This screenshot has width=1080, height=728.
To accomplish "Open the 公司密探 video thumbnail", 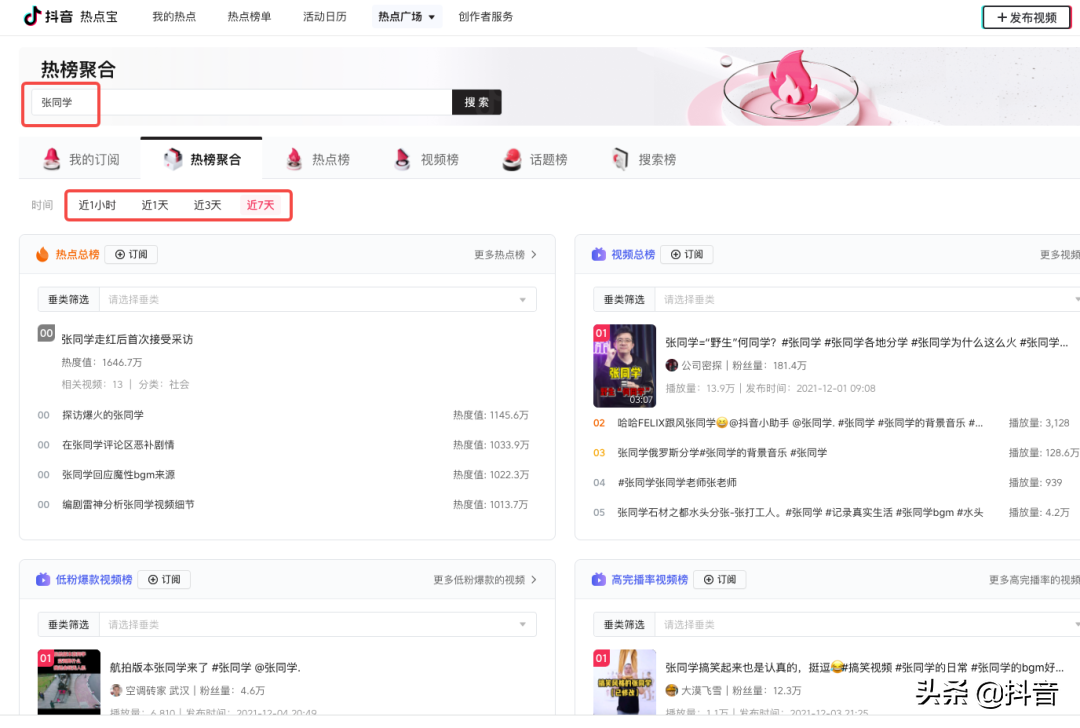I will pos(625,366).
